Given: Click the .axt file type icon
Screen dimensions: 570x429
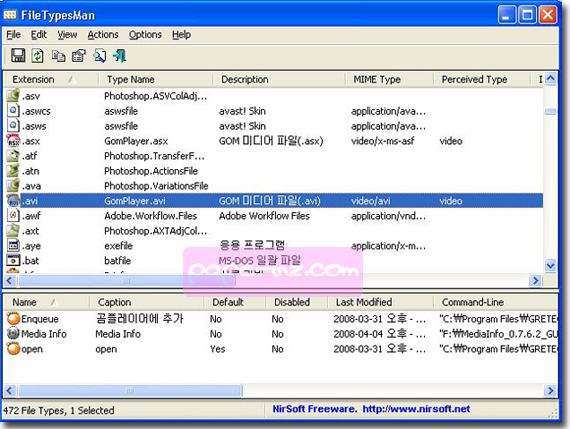Looking at the screenshot, I should point(13,230).
